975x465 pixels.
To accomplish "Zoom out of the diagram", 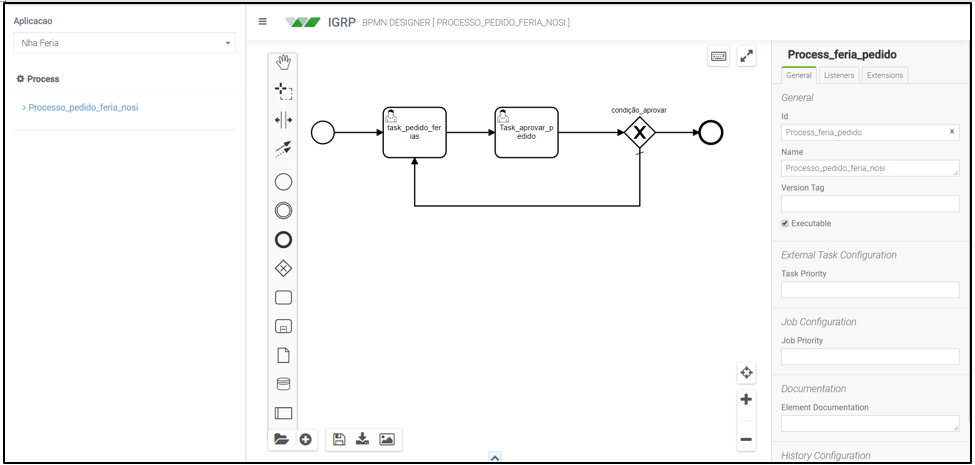I will 746,440.
